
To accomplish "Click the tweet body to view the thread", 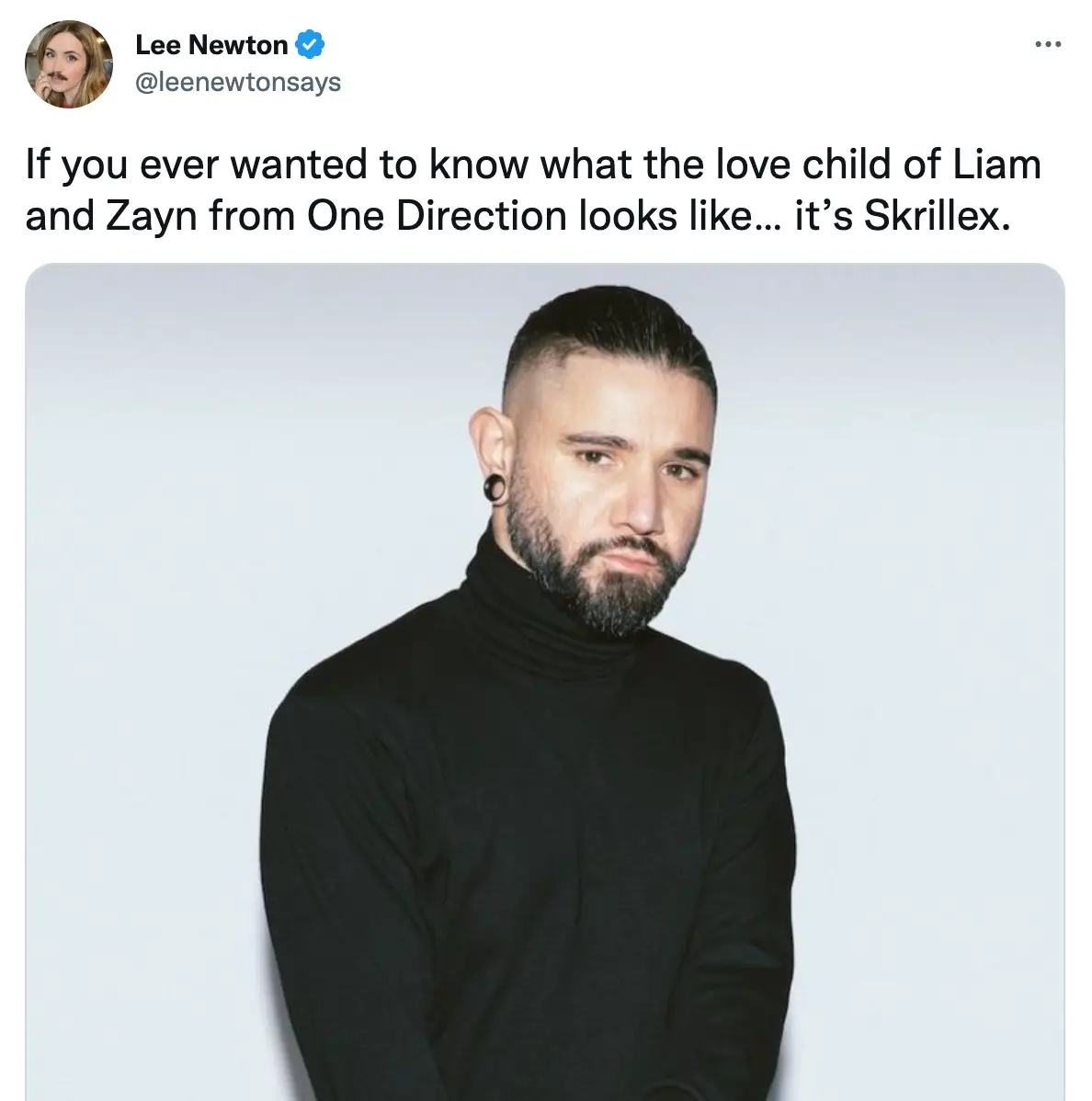I will [x=533, y=188].
